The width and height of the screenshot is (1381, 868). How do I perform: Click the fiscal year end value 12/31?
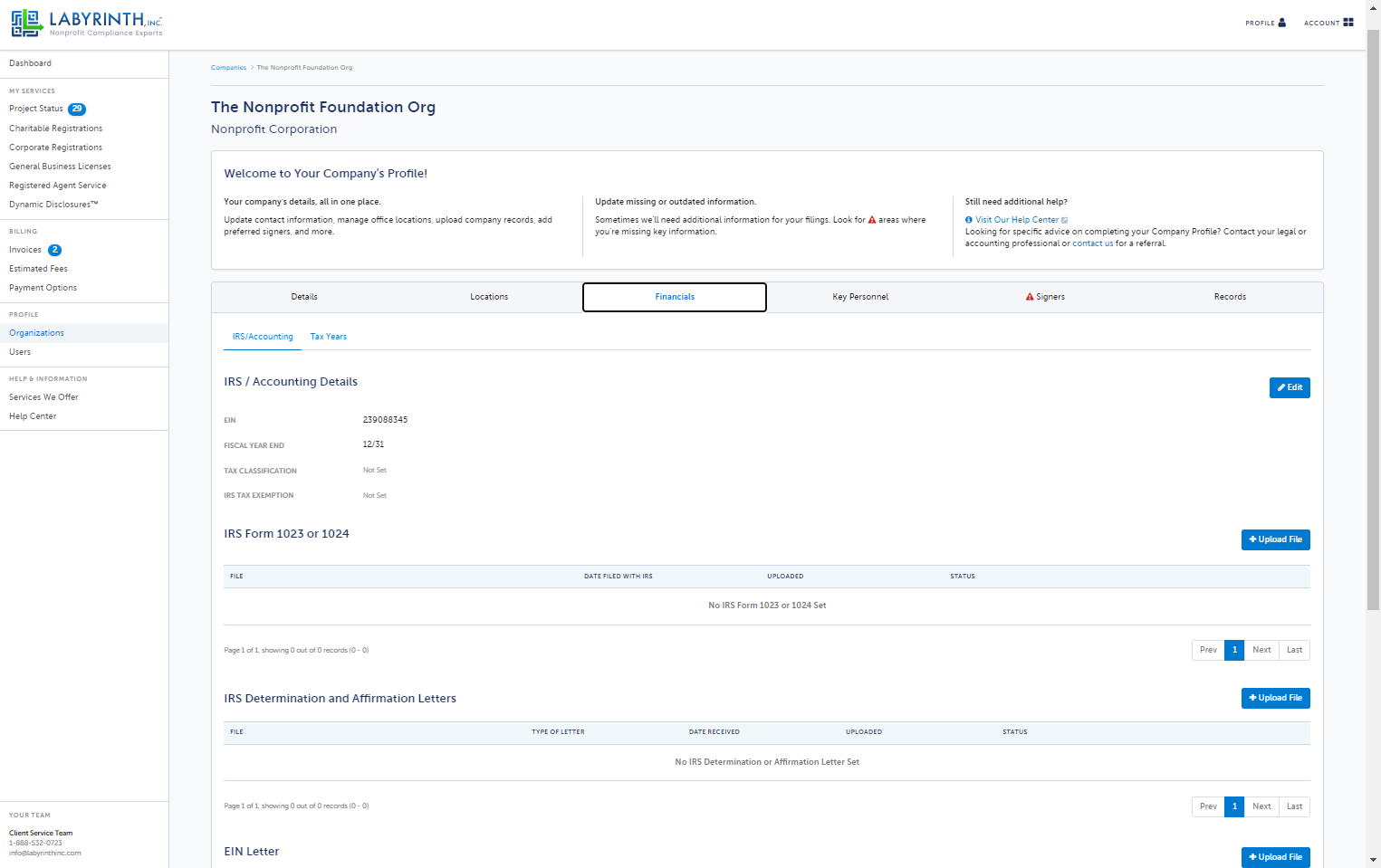(373, 444)
